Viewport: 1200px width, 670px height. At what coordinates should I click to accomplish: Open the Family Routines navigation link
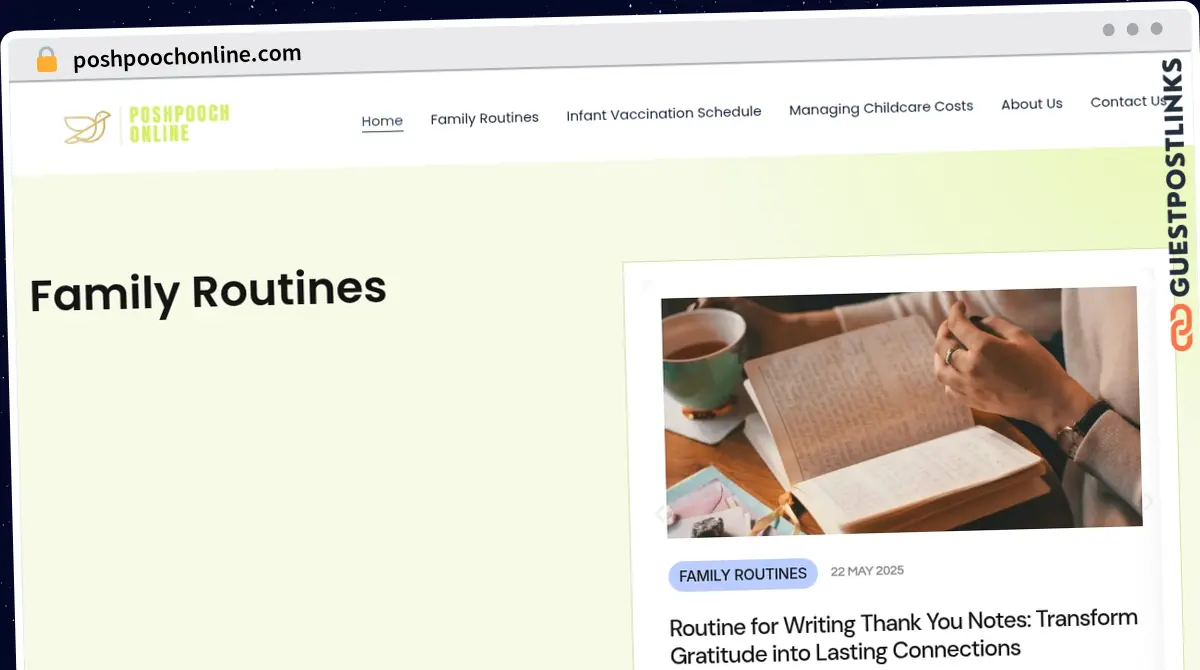coord(484,118)
